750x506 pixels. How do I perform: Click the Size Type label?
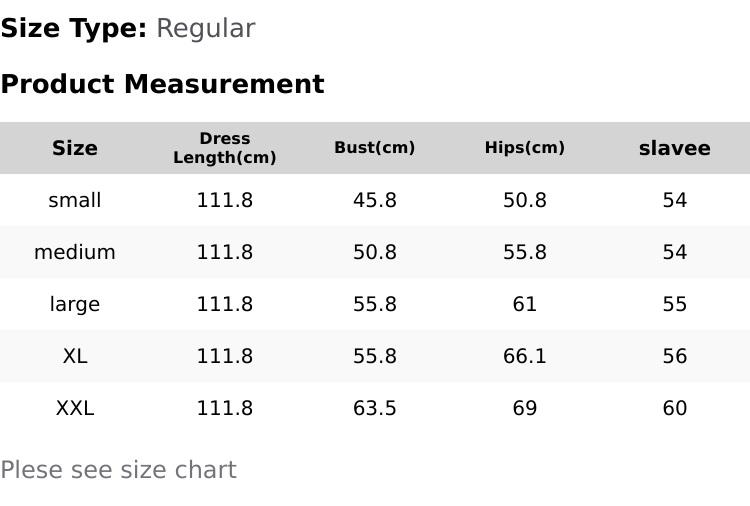tap(74, 29)
